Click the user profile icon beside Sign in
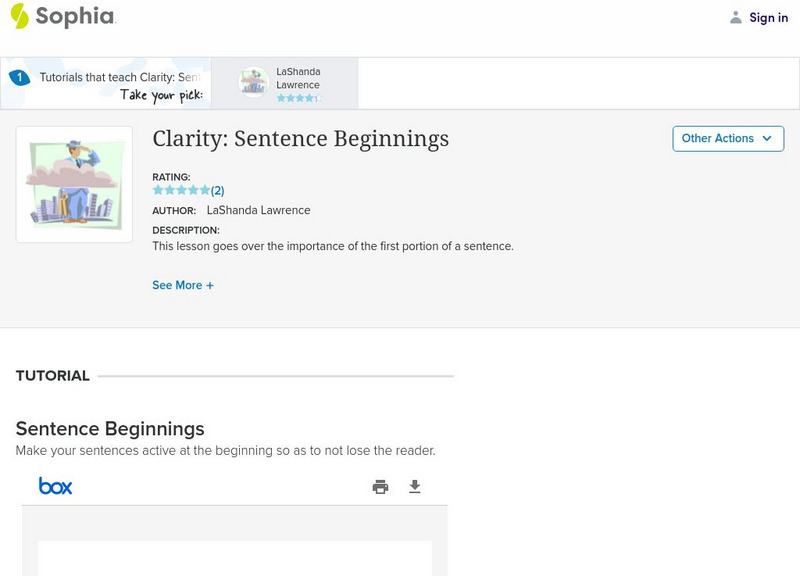Image resolution: width=800 pixels, height=576 pixels. pyautogui.click(x=736, y=17)
